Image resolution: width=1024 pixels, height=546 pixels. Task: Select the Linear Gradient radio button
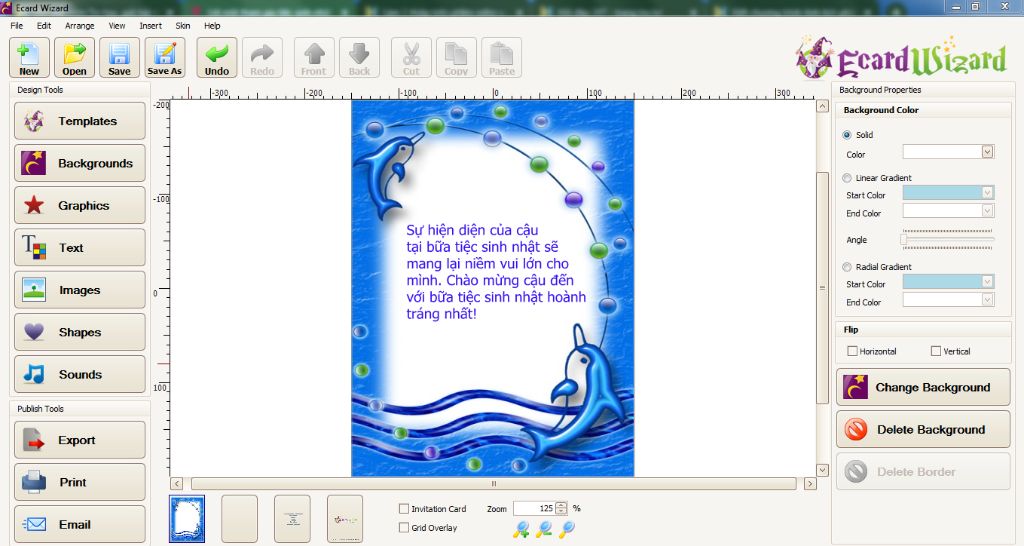coord(847,178)
